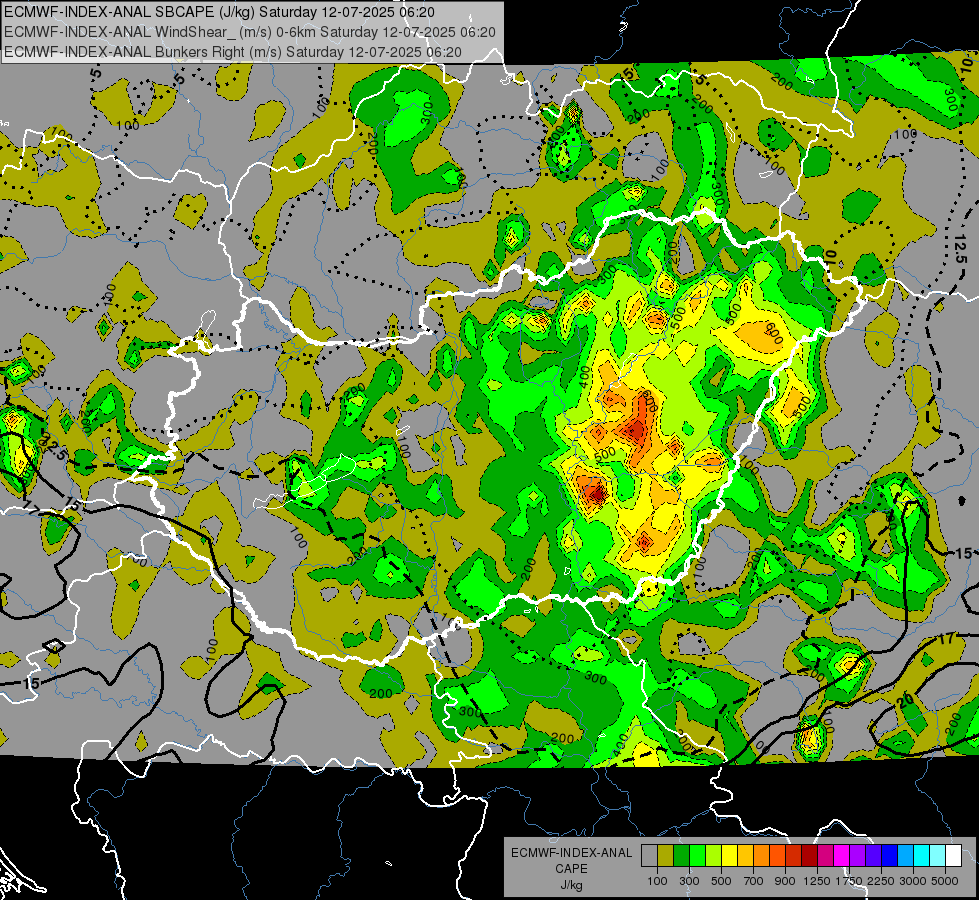979x900 pixels.
Task: Pick the pink-magenta legend swatch
Action: [x=826, y=856]
